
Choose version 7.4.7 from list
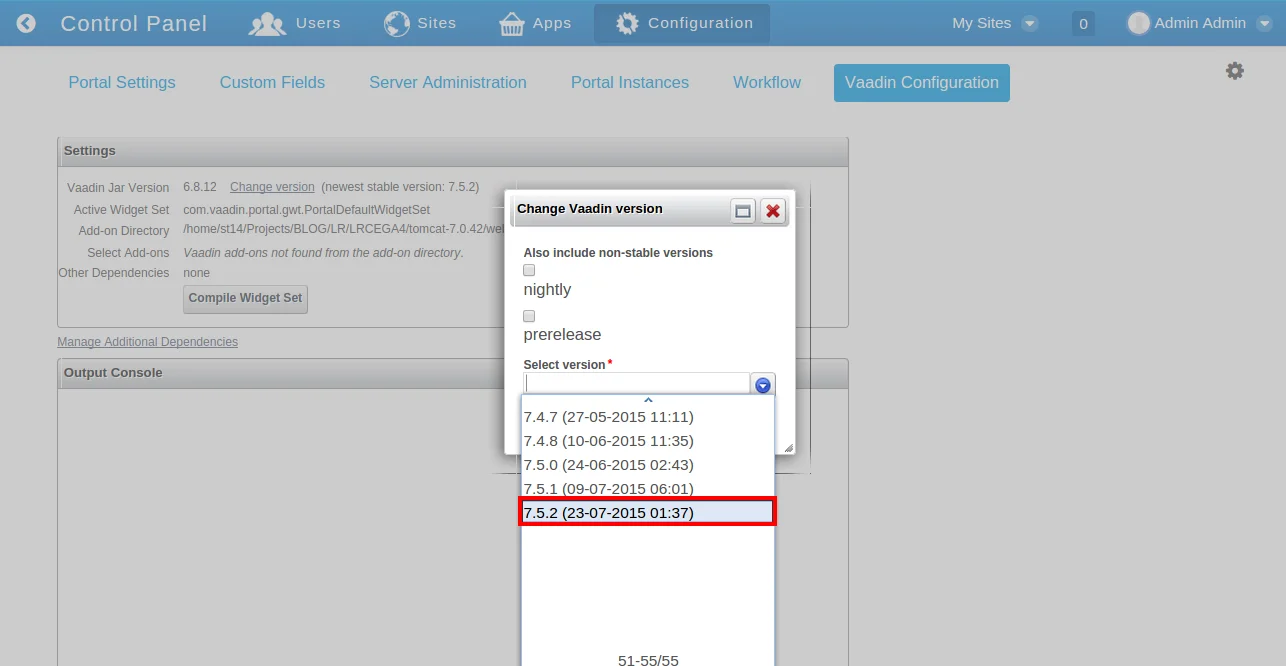[x=647, y=417]
